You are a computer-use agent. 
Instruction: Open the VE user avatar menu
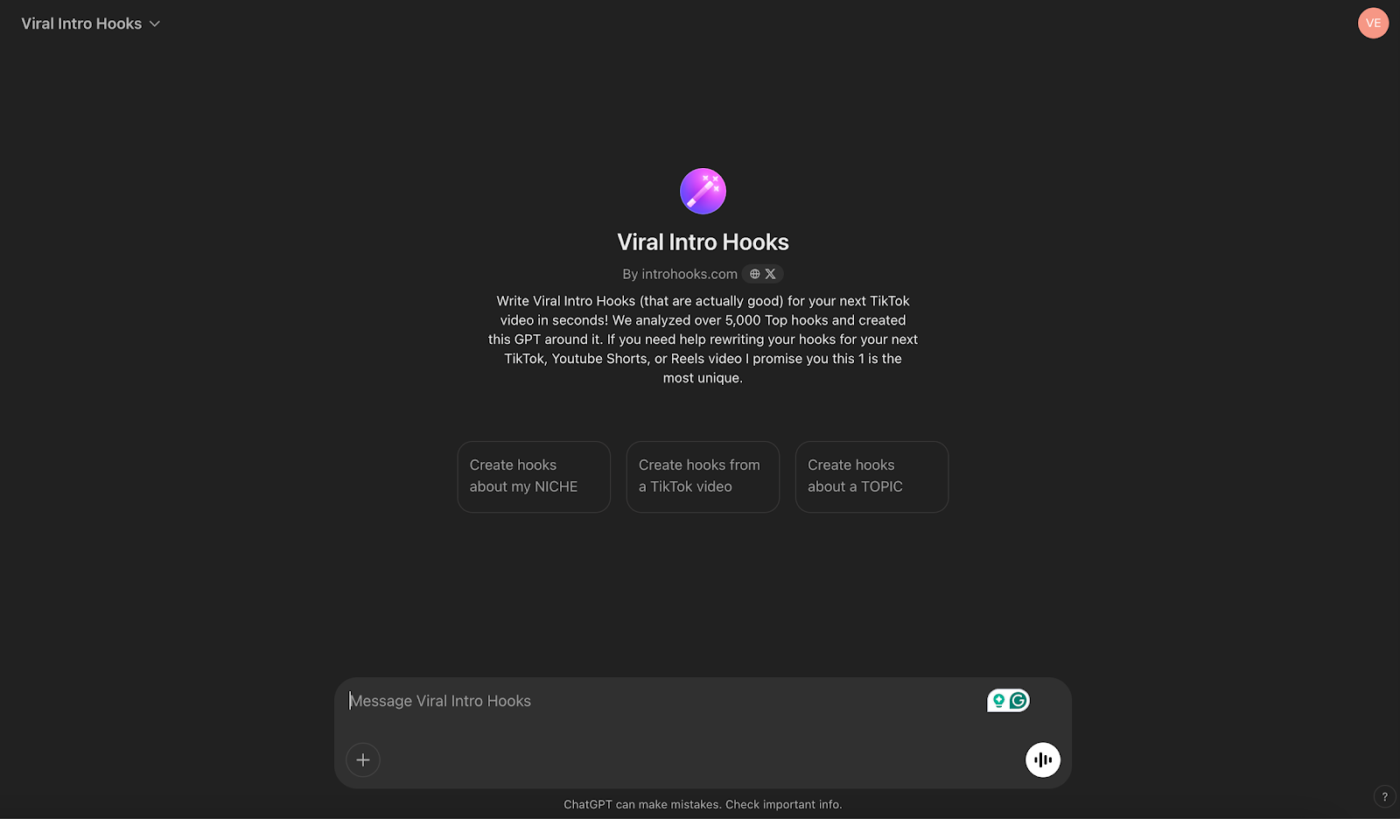point(1373,23)
